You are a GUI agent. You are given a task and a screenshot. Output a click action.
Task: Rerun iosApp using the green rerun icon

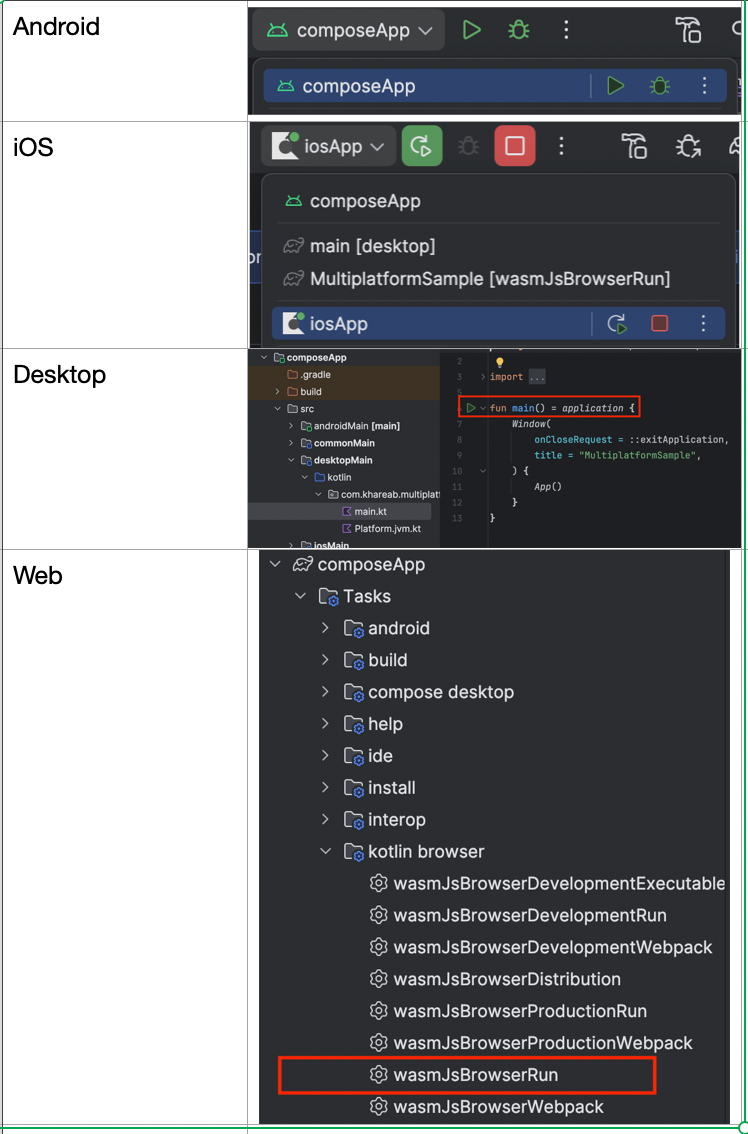coord(422,147)
